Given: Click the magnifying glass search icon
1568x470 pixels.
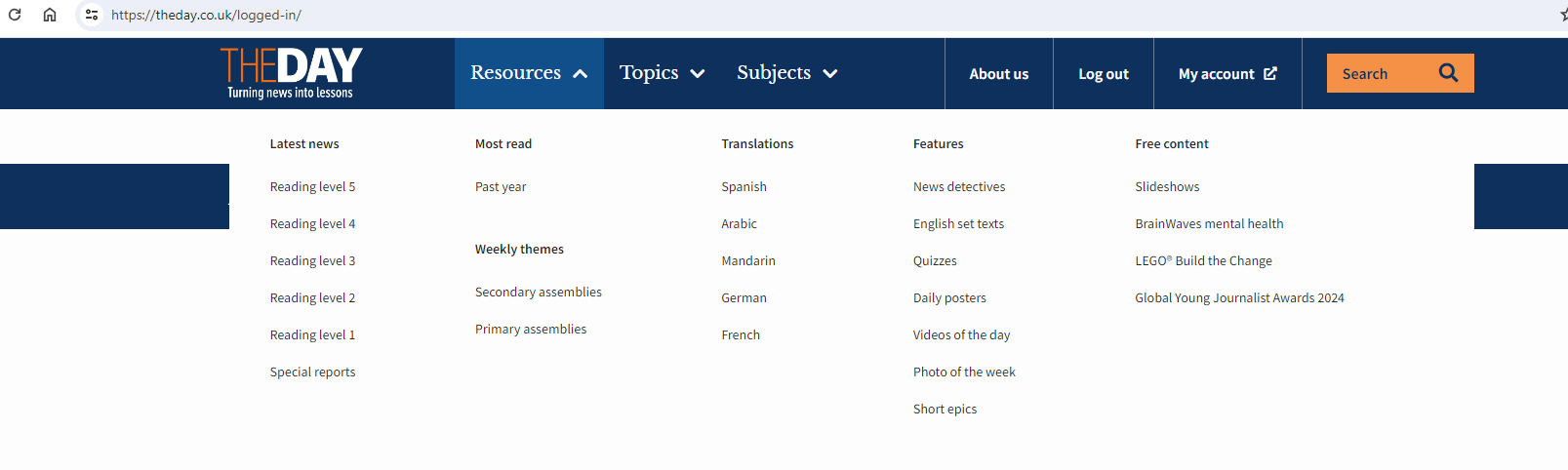Looking at the screenshot, I should coord(1448,73).
